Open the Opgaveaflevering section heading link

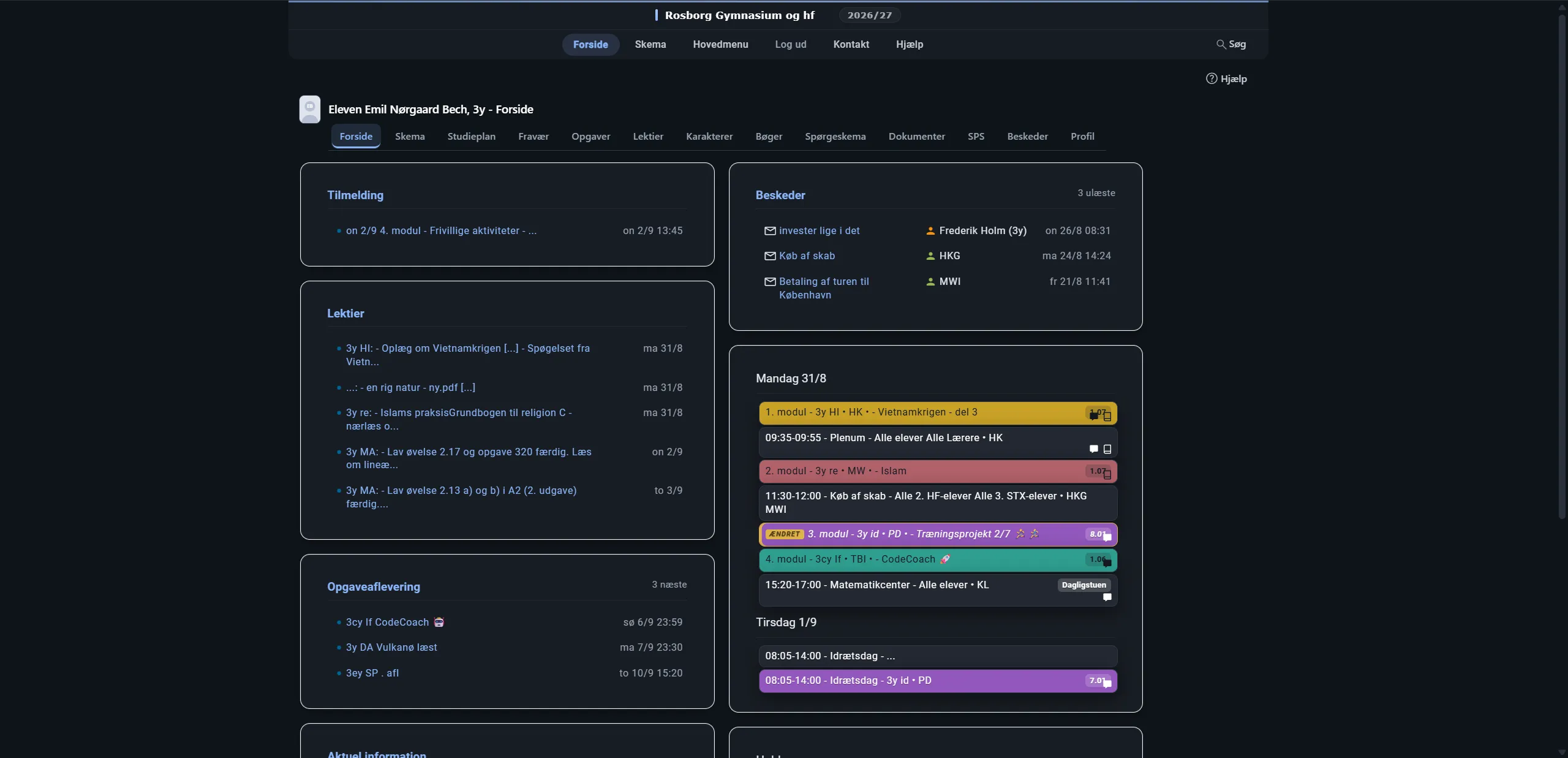pyautogui.click(x=374, y=586)
